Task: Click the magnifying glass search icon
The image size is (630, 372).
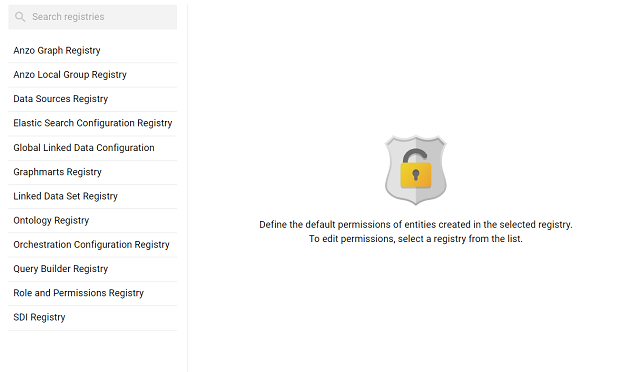Action: click(20, 17)
